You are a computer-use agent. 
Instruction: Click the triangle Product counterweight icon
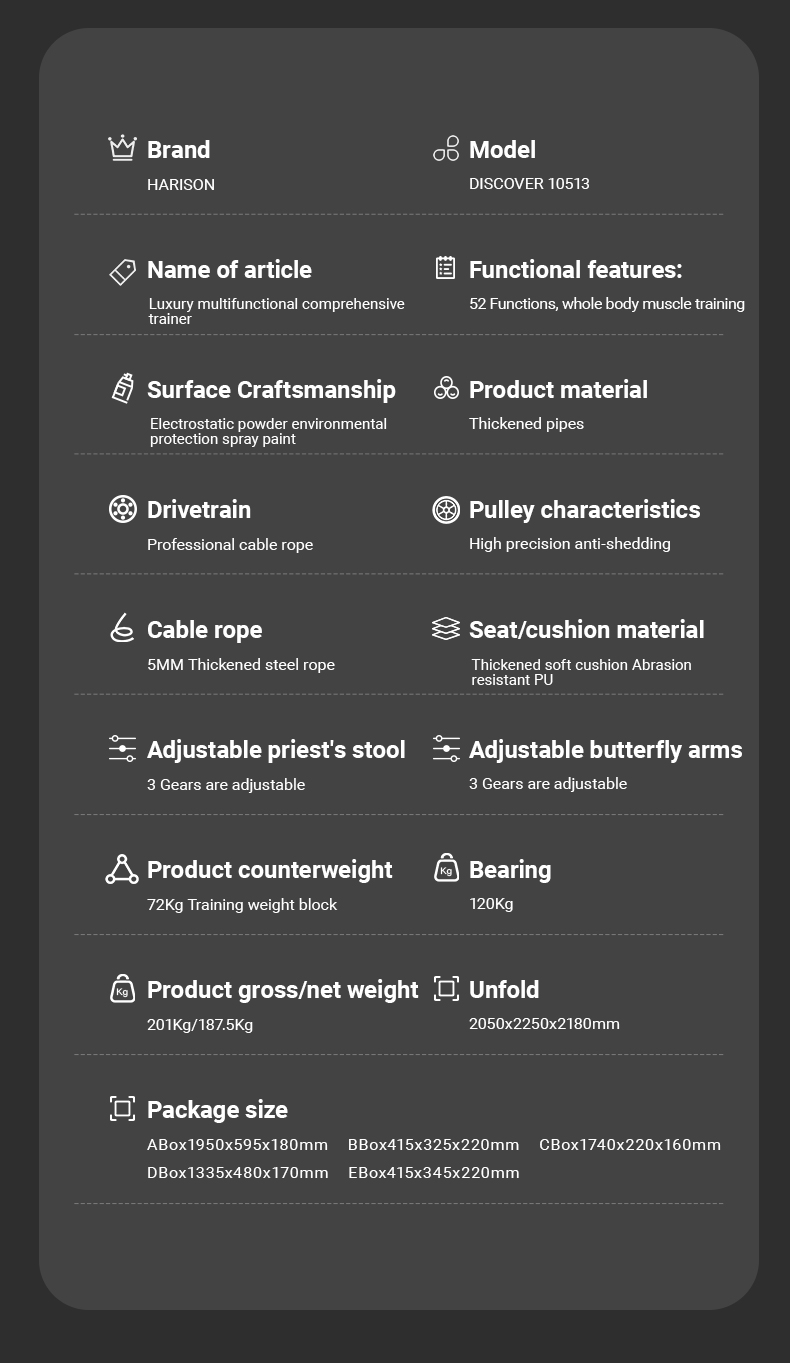click(122, 869)
